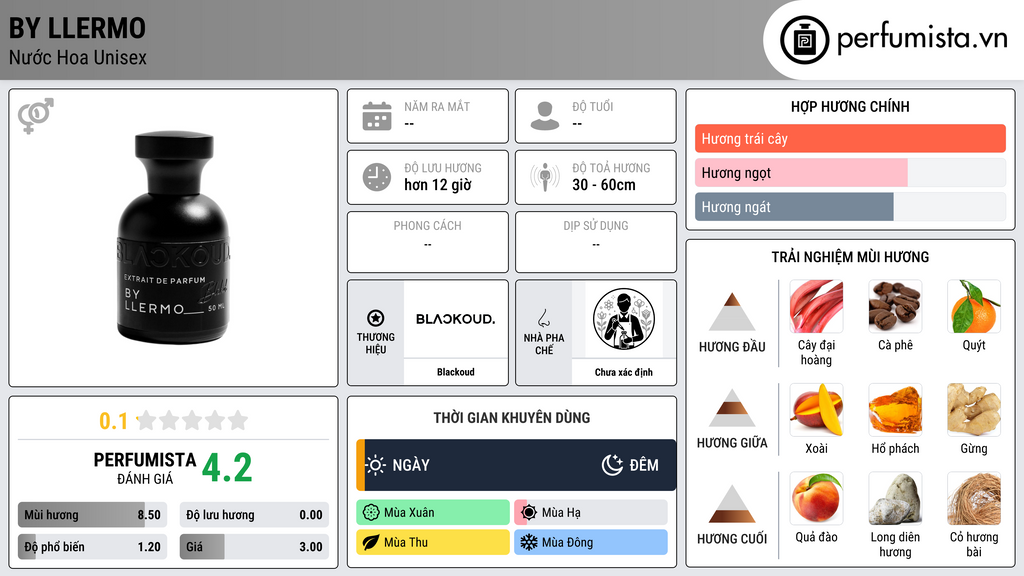Click the person icon beside Độ tuổi
Viewport: 1024px width, 576px height.
pyautogui.click(x=545, y=116)
